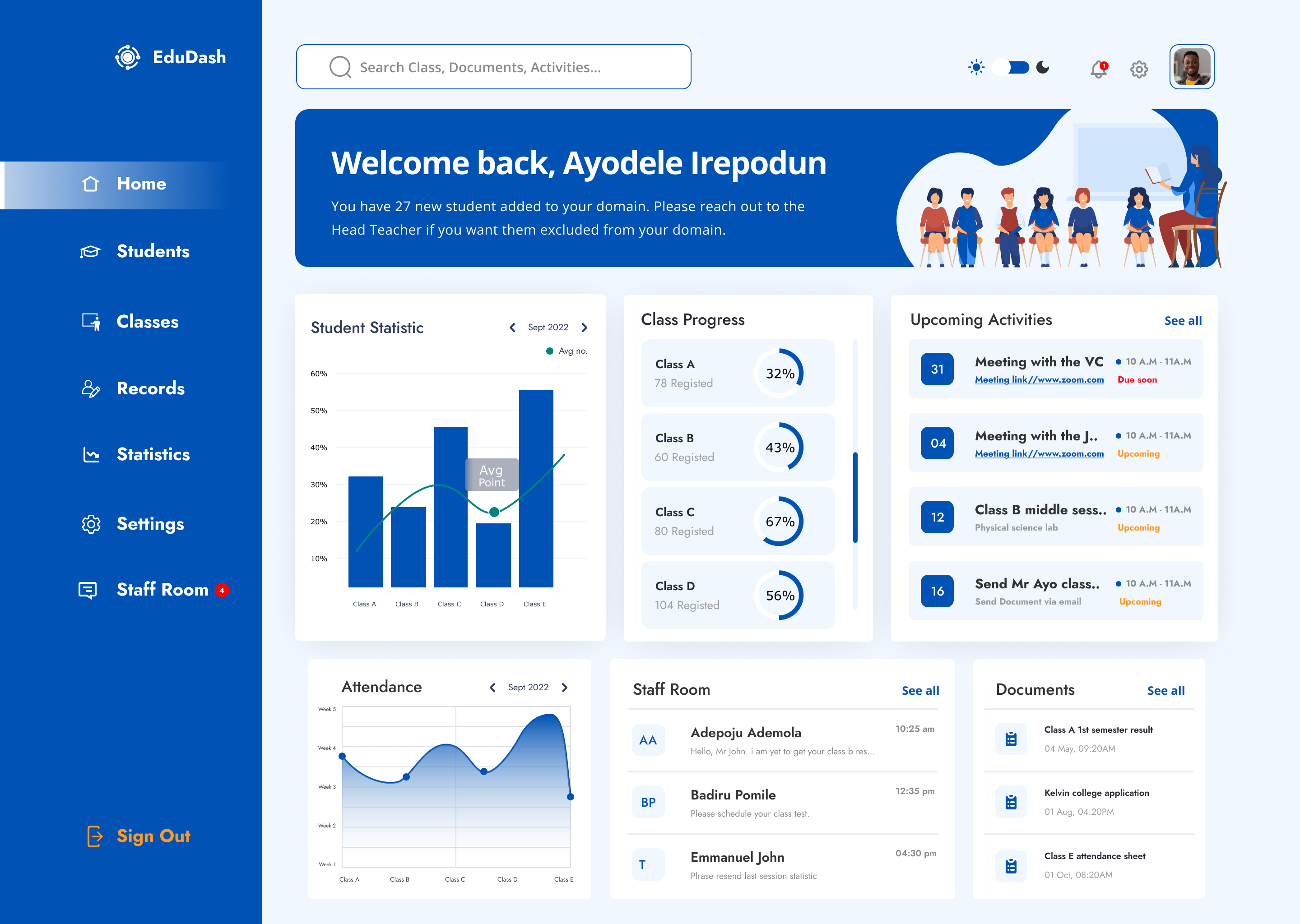The height and width of the screenshot is (924, 1300).
Task: Go to next month in Attendance chart
Action: click(565, 687)
